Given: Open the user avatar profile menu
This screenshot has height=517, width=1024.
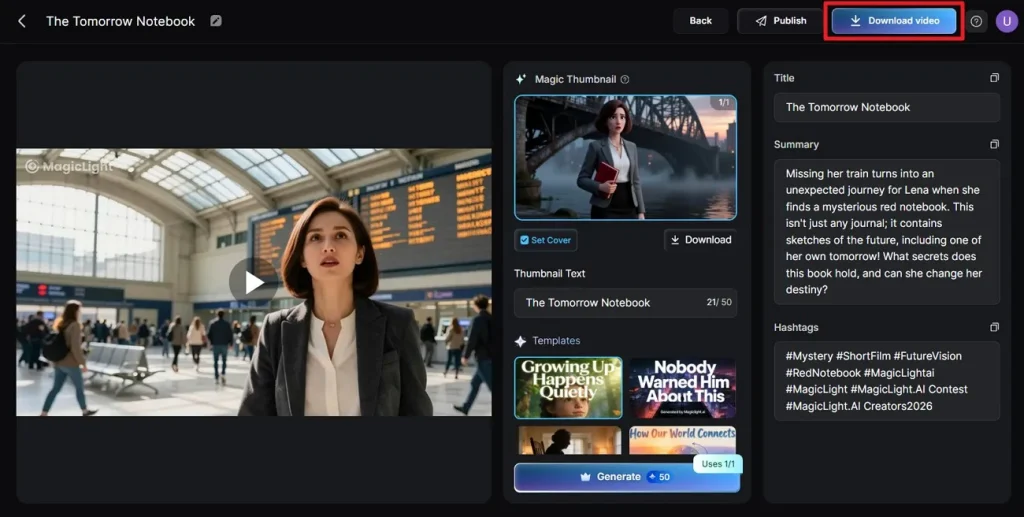Looking at the screenshot, I should pyautogui.click(x=1006, y=21).
